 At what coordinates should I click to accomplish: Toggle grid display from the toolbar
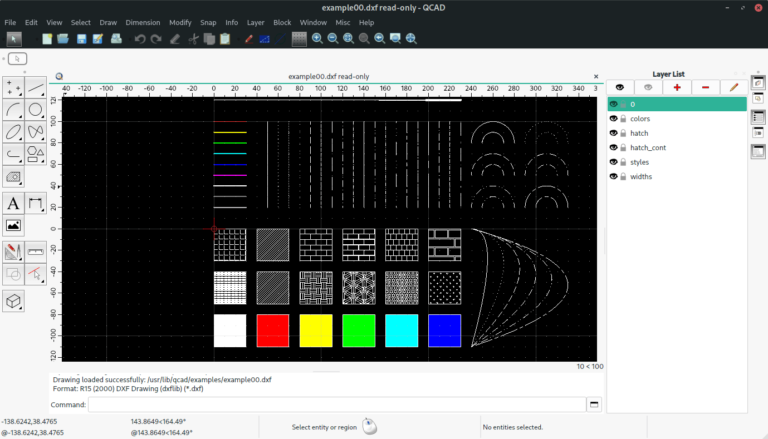[298, 39]
